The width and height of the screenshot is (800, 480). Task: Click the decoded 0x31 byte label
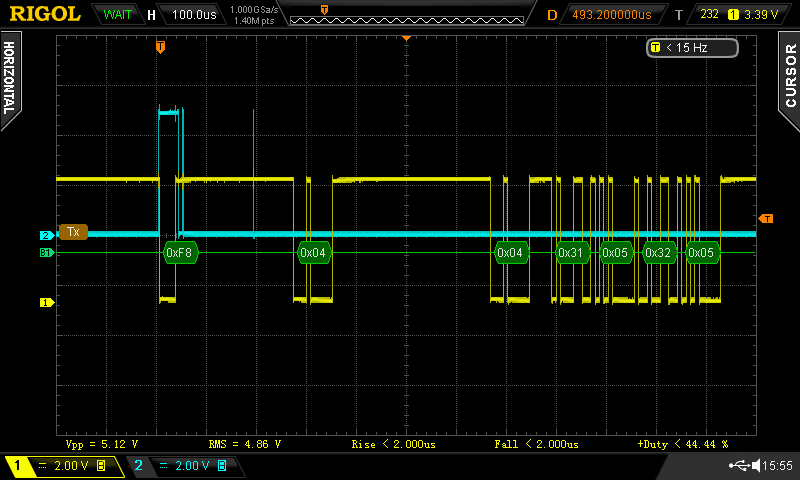click(571, 252)
